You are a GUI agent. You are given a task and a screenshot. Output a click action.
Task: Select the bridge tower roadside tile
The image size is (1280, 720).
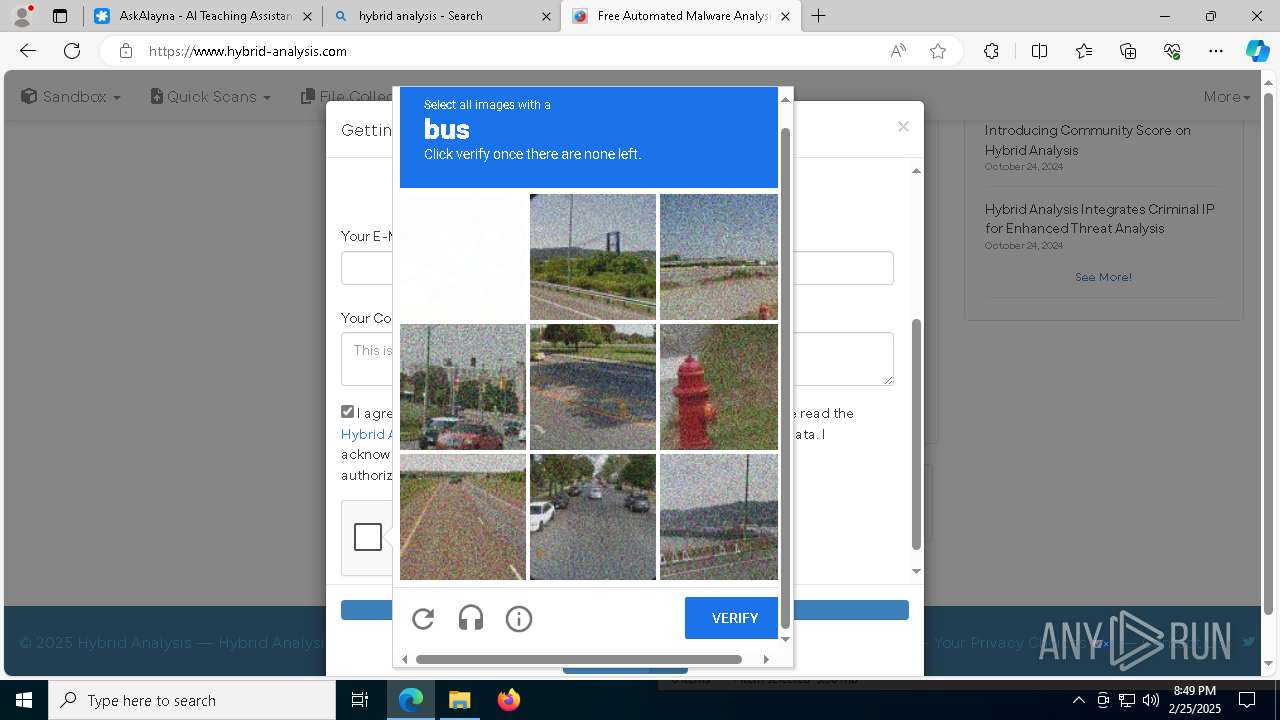(x=593, y=257)
